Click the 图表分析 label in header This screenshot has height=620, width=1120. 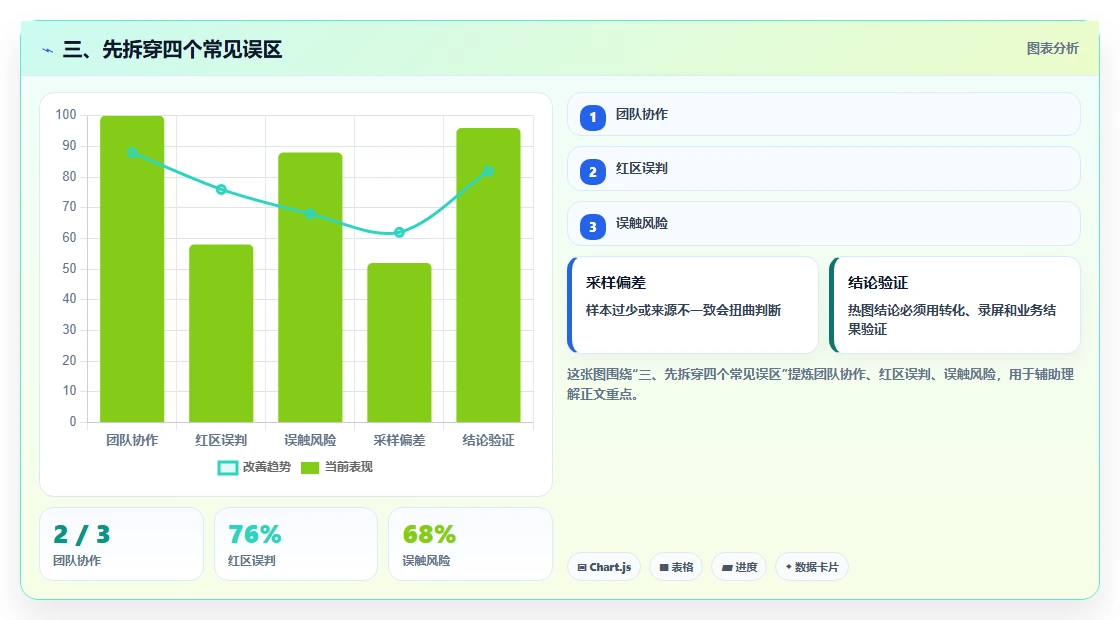pos(1052,49)
